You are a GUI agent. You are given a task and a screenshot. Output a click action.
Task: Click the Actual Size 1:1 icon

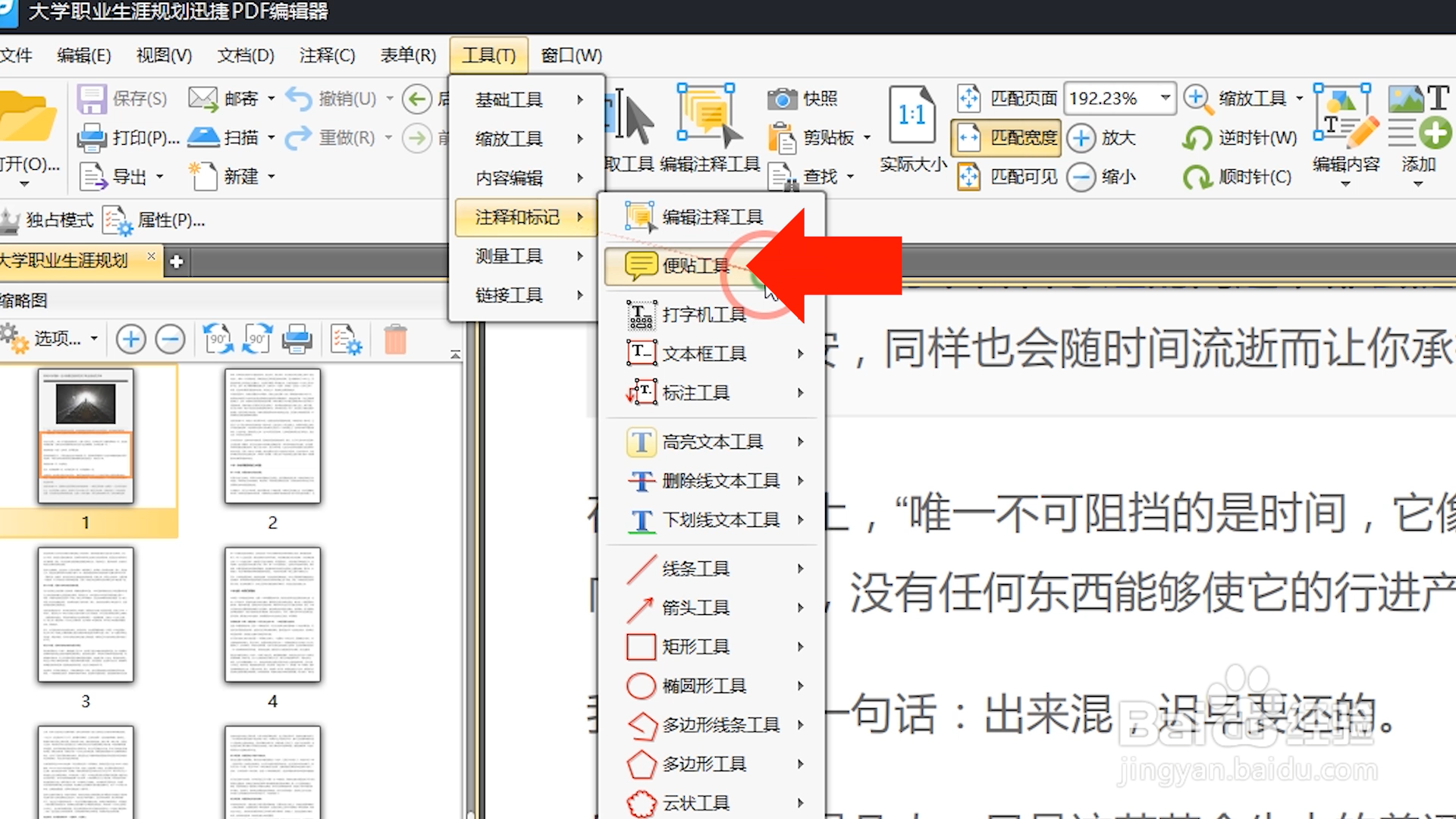click(x=912, y=115)
